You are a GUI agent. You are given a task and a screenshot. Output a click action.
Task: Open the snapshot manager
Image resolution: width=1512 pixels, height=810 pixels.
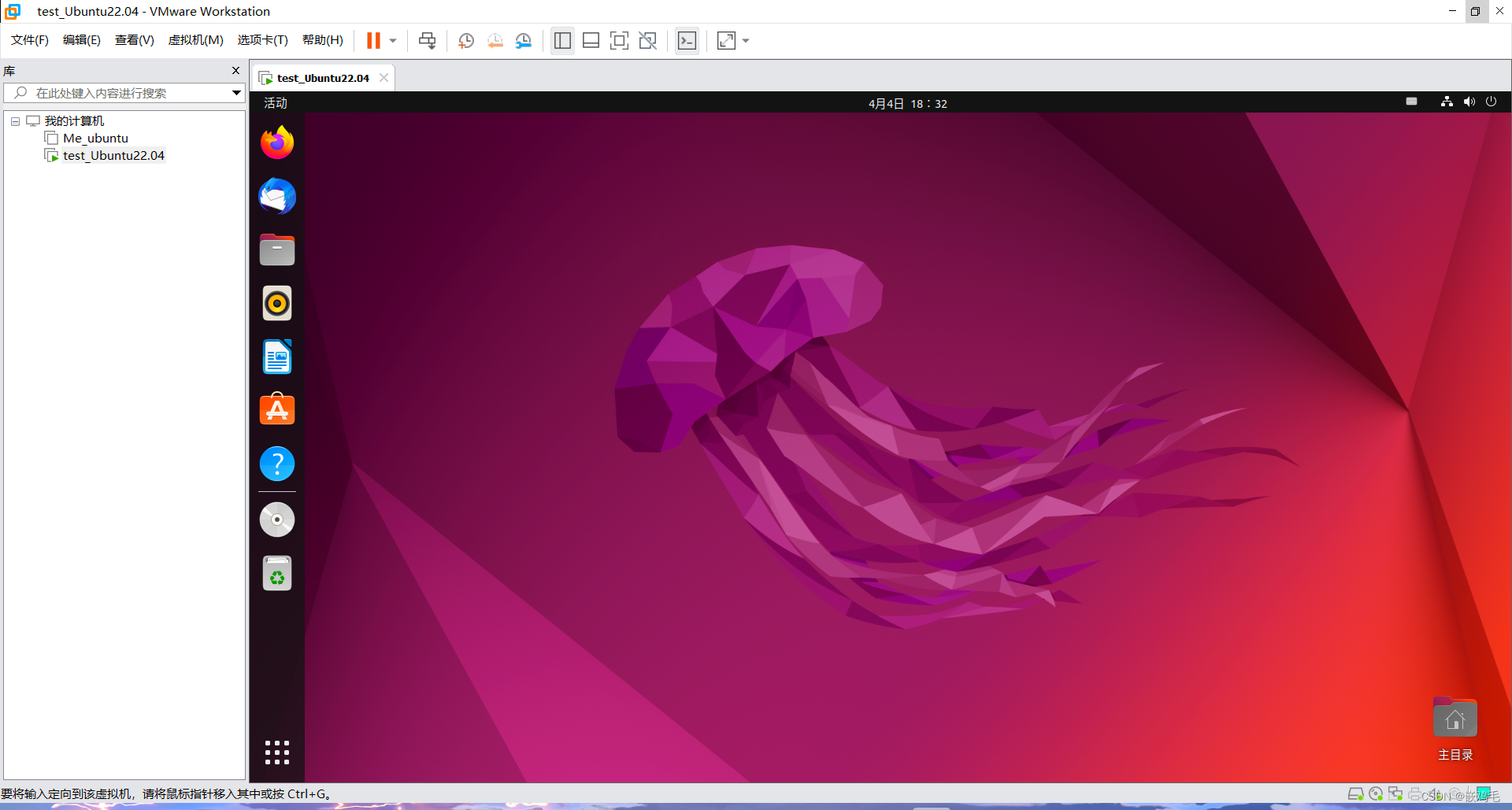(x=524, y=40)
